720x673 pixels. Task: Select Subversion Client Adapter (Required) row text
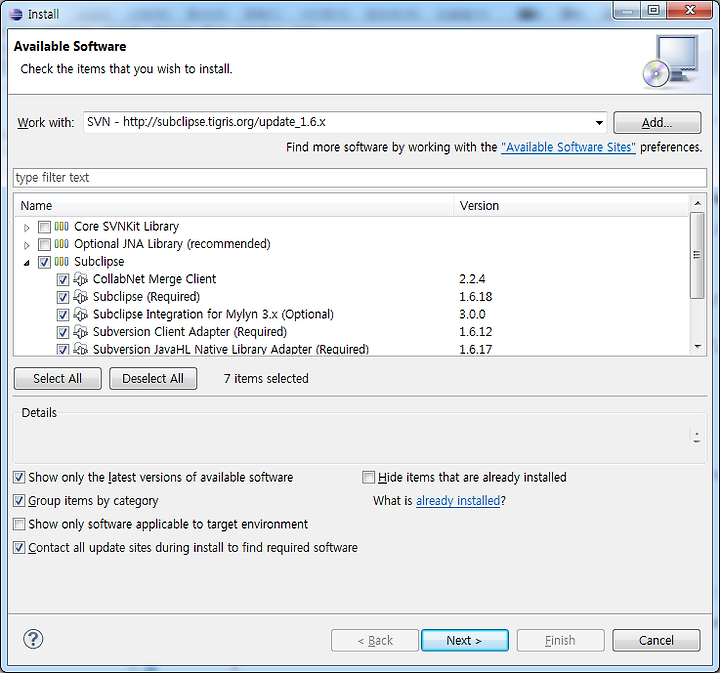[x=190, y=331]
